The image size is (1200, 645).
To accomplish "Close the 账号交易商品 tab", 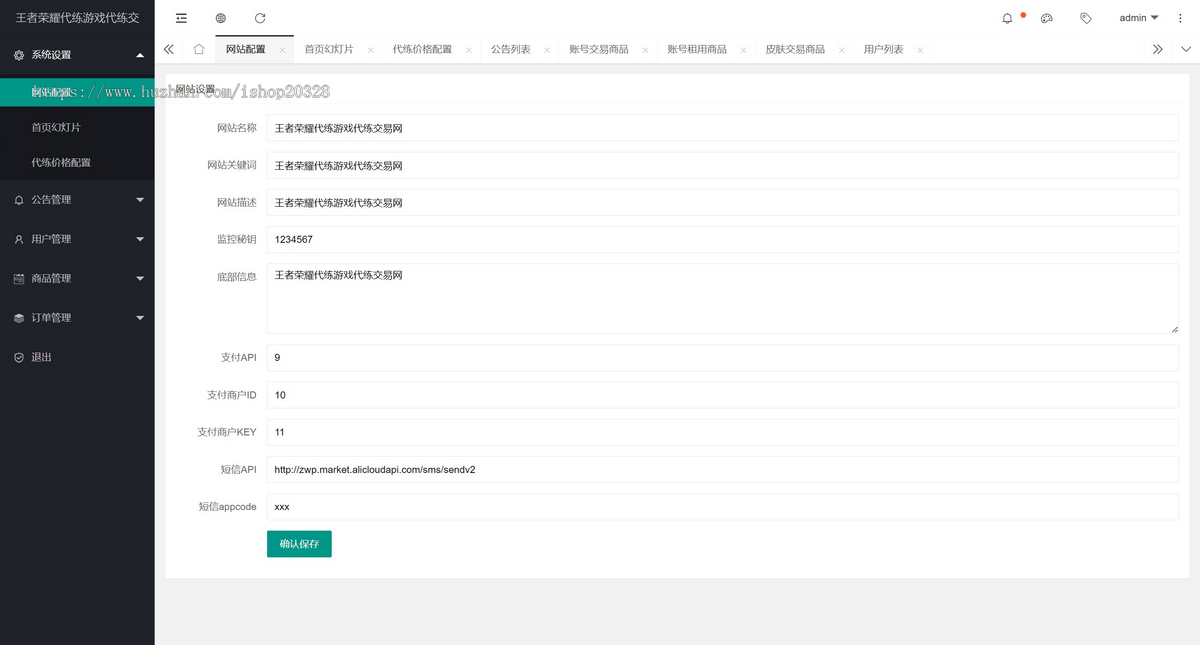I will (645, 50).
